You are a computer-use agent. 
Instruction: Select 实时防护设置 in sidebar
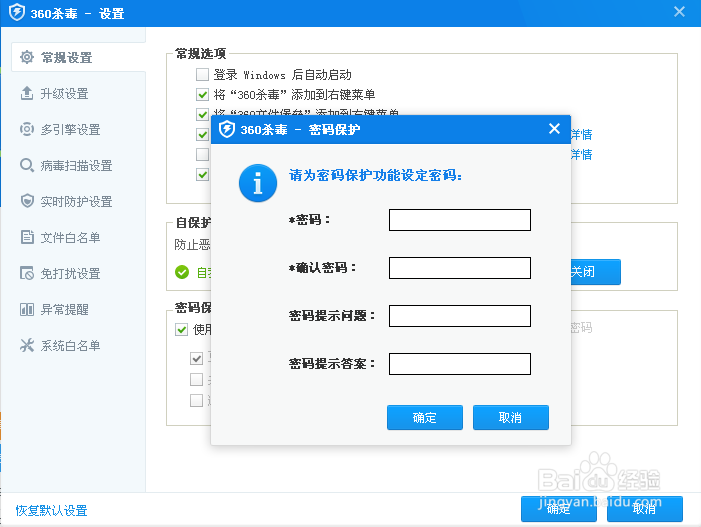(78, 201)
